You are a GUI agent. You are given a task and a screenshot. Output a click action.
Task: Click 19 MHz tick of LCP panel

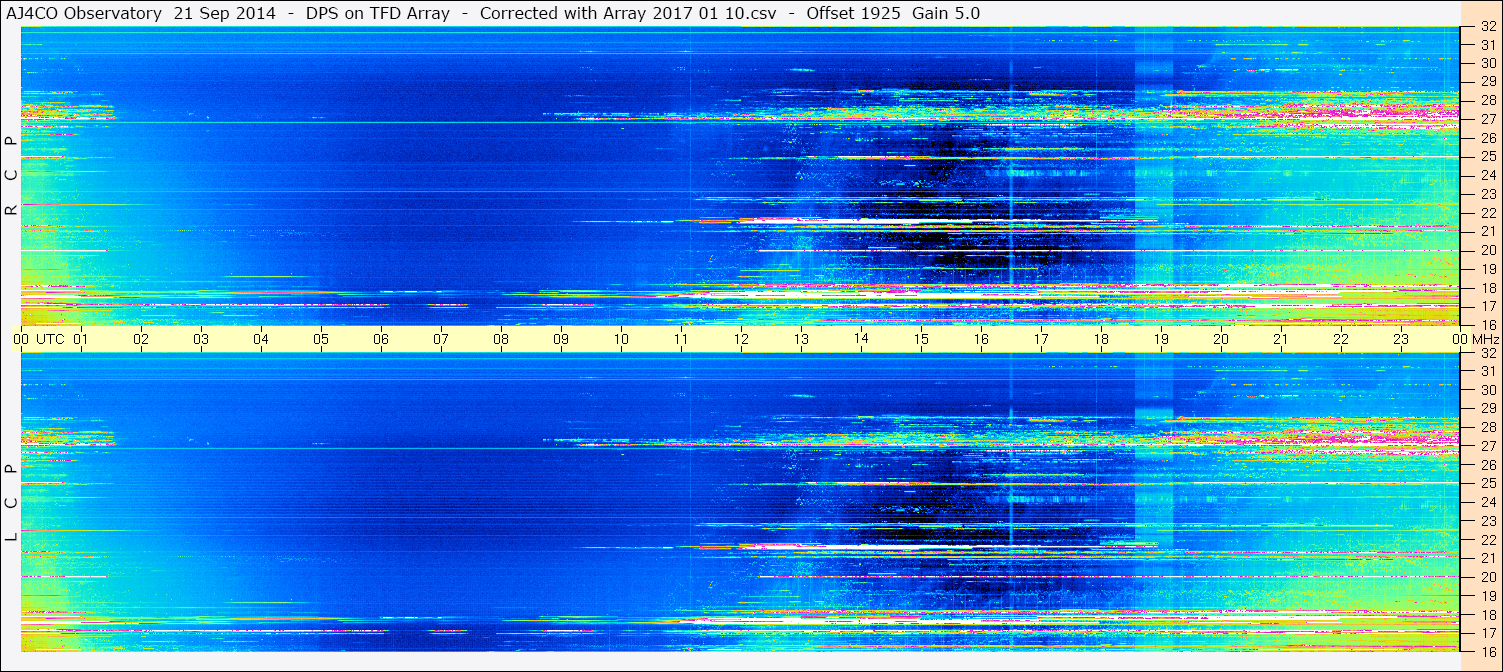(x=1488, y=596)
